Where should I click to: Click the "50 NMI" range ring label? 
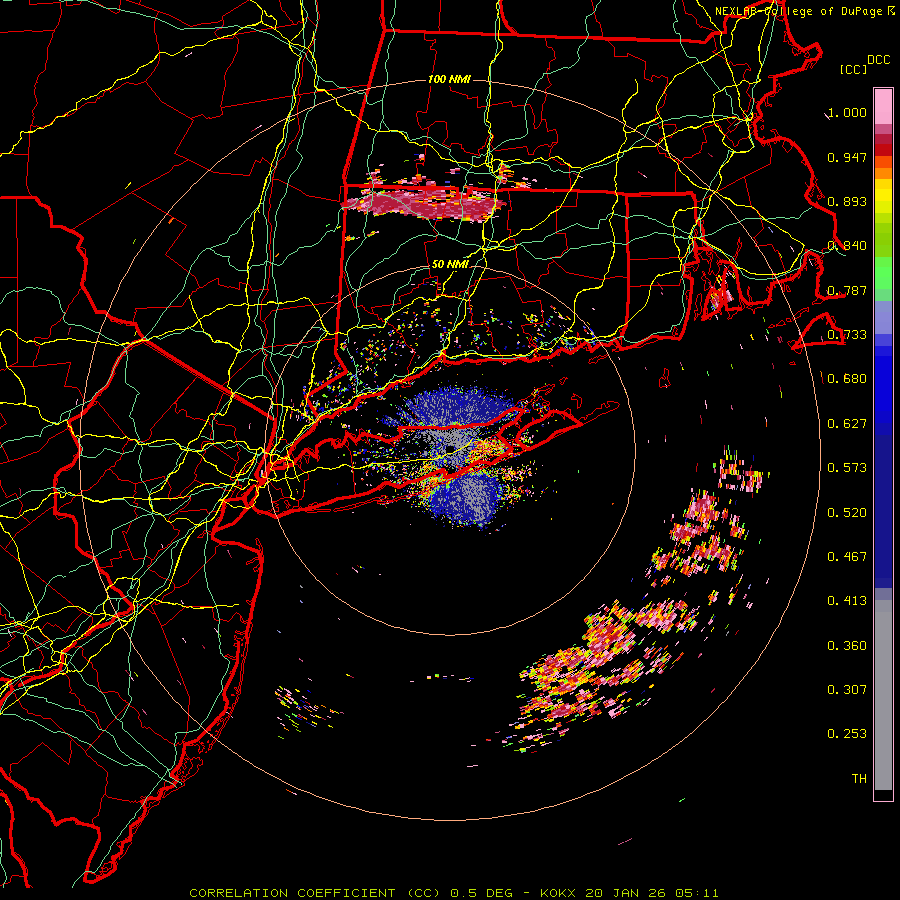(x=449, y=264)
